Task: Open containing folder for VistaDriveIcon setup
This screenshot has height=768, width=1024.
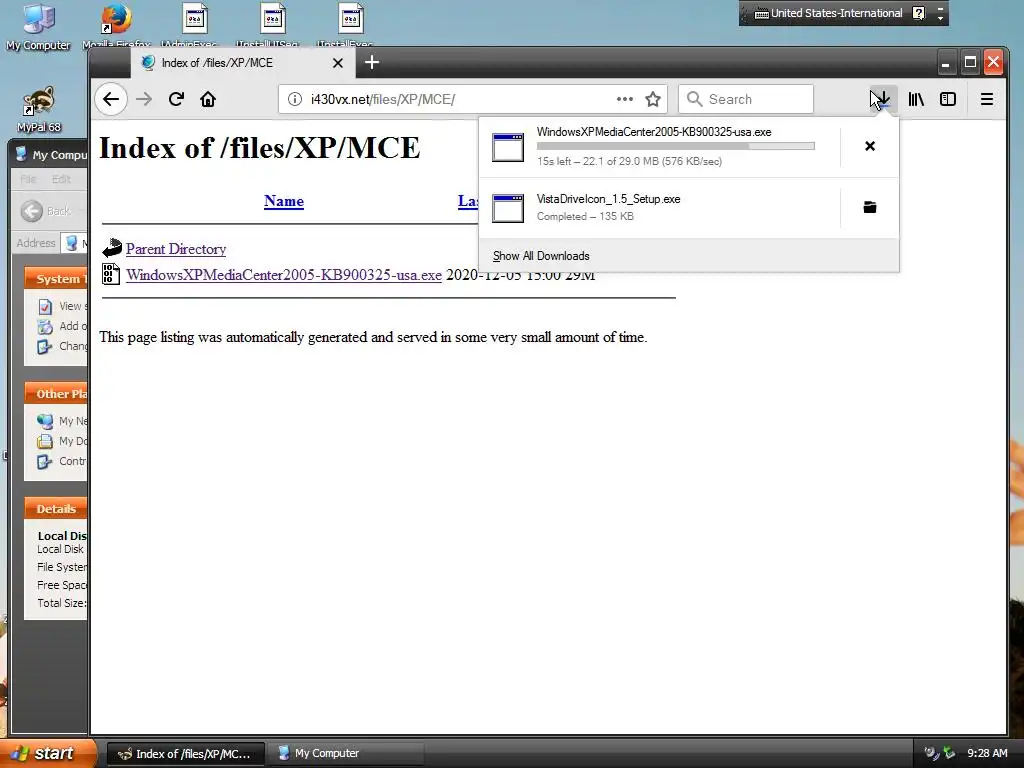Action: (870, 208)
